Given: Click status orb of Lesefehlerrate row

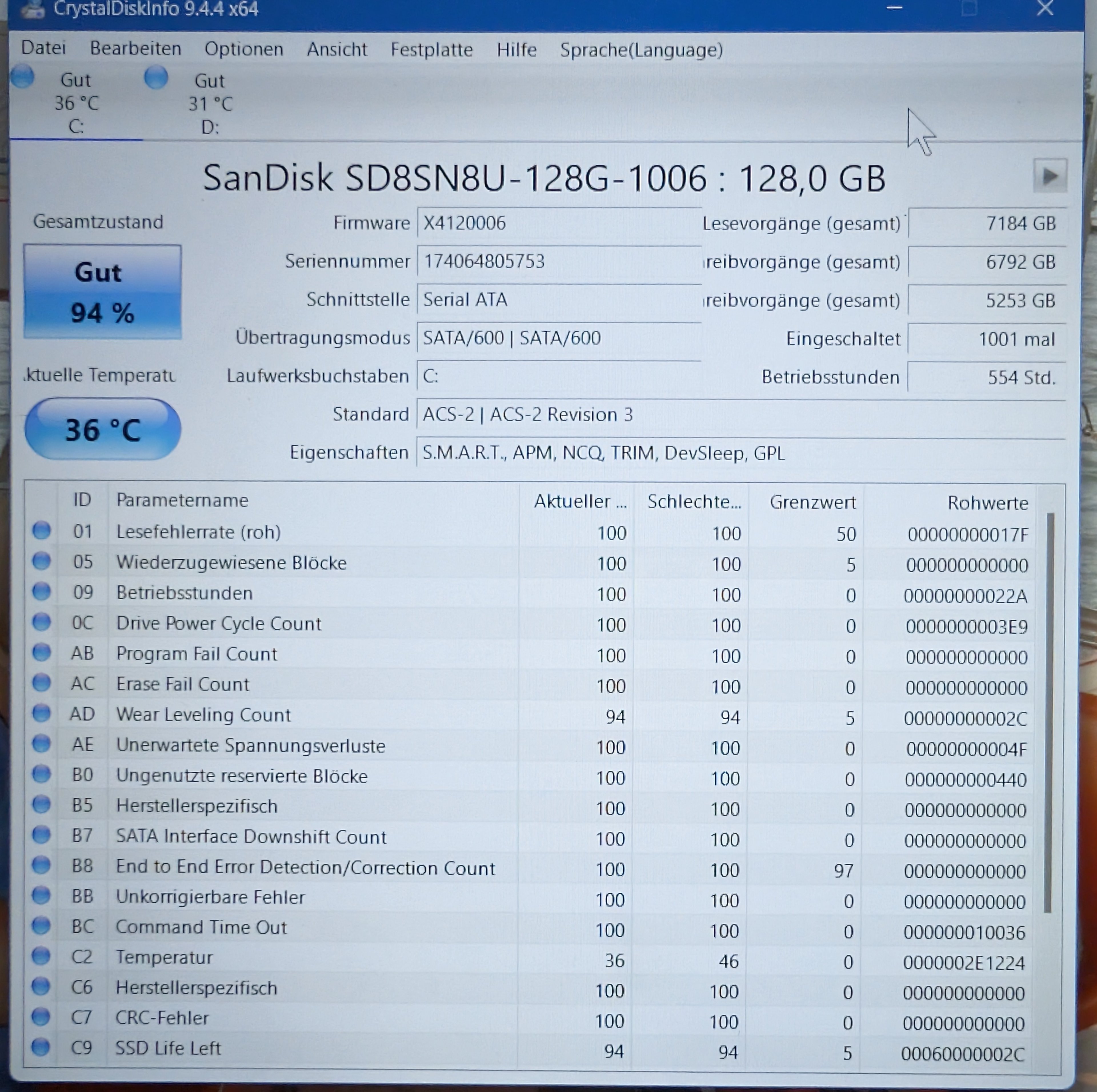Looking at the screenshot, I should click(41, 531).
